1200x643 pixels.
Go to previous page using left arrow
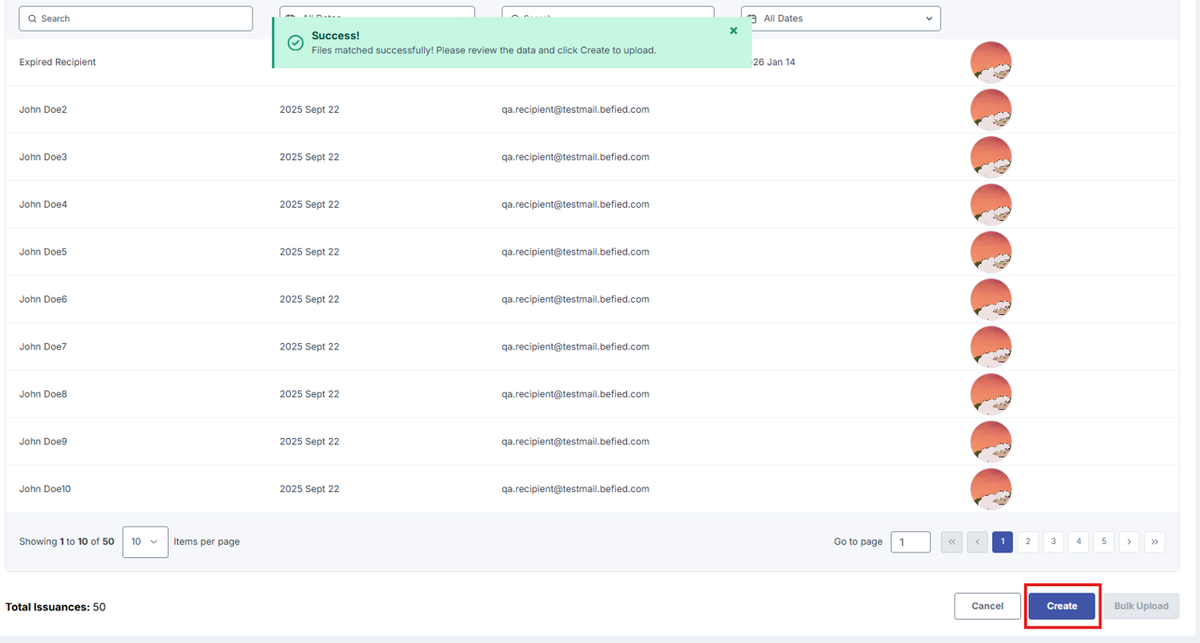(x=977, y=542)
